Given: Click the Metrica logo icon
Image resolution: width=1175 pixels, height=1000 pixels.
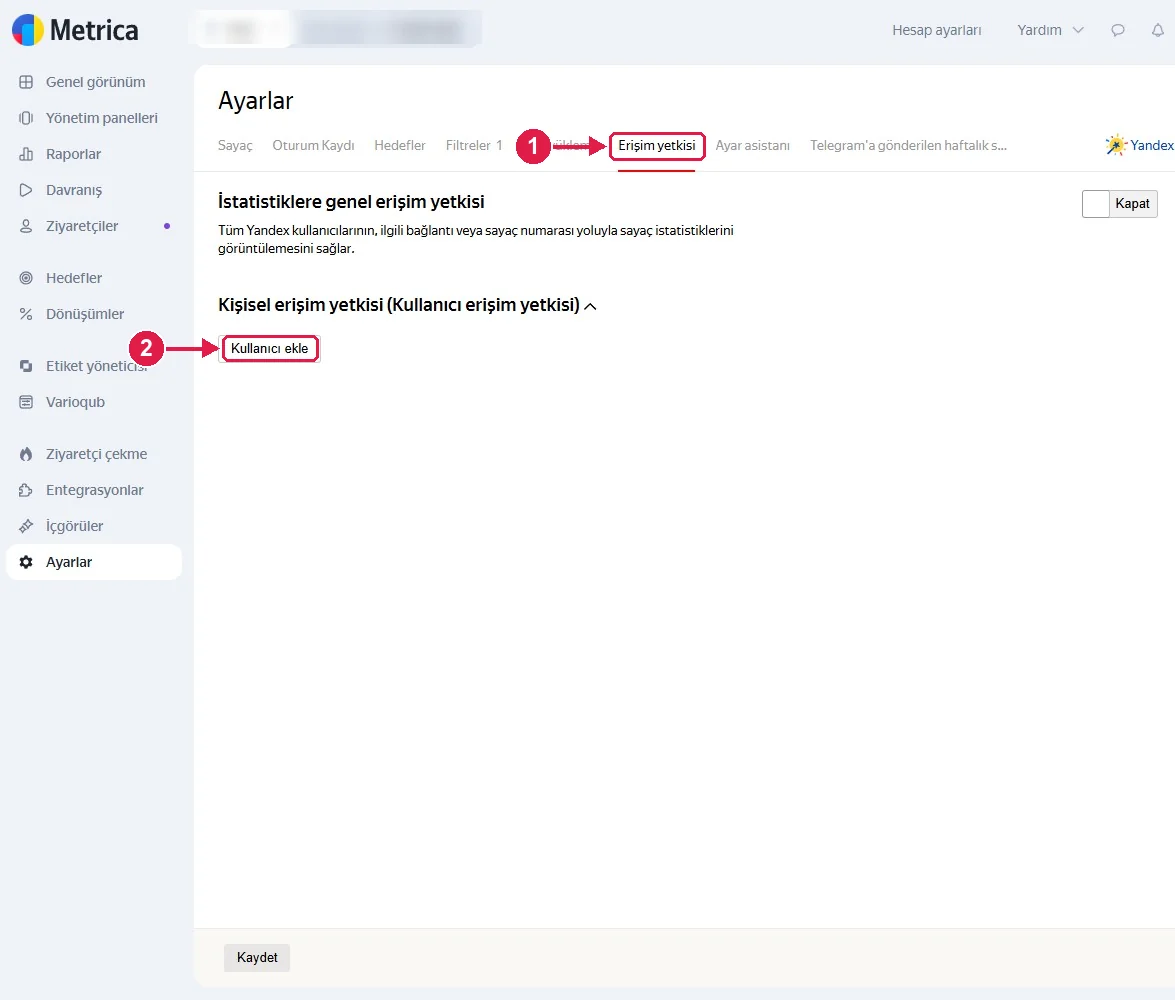Looking at the screenshot, I should click(28, 30).
